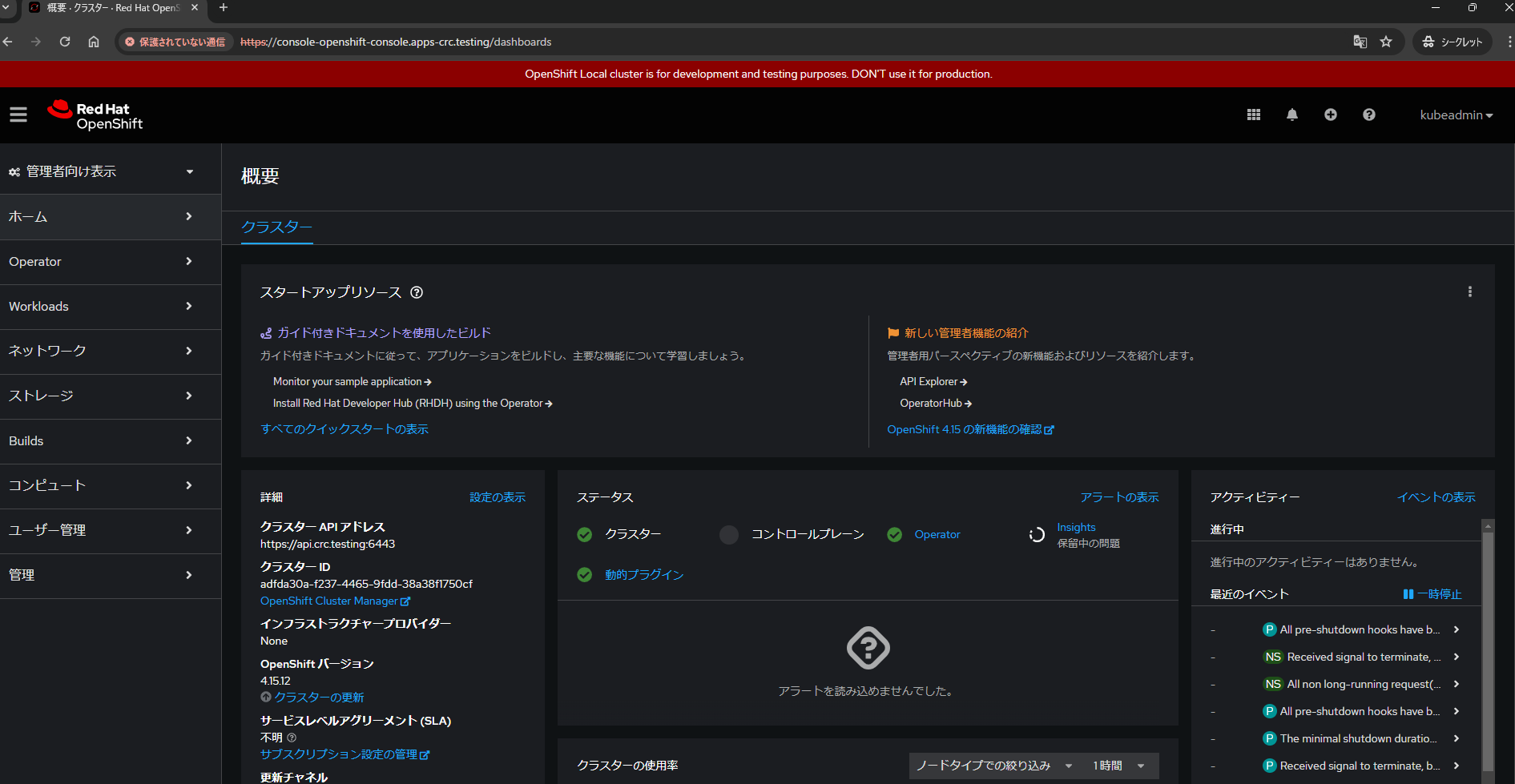Screen dimensions: 1515x784
Task: Open the node type filter dropdown
Action: [993, 766]
